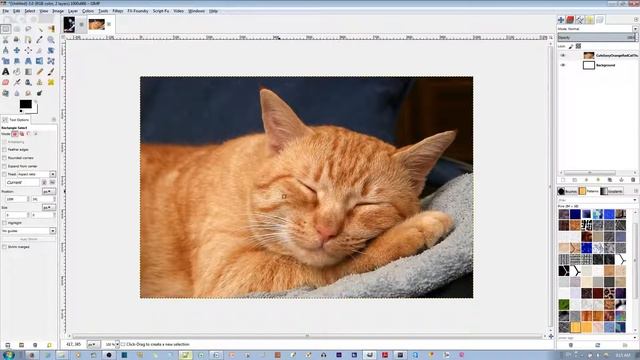Open the Script-Fu menu
640x360 pixels.
[x=161, y=11]
